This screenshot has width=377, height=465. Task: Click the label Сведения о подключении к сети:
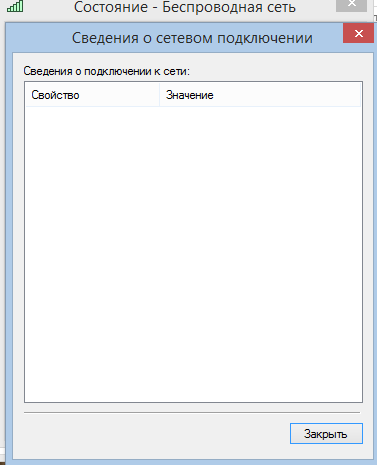pos(106,71)
